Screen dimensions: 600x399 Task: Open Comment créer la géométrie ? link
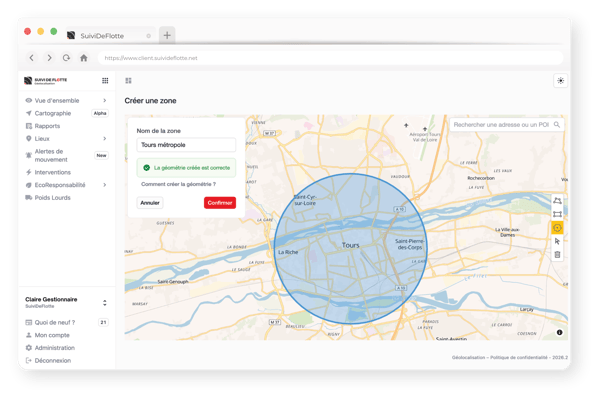click(x=178, y=184)
